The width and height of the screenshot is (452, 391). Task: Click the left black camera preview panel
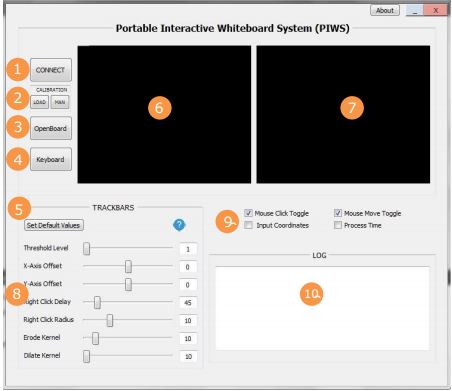click(164, 114)
